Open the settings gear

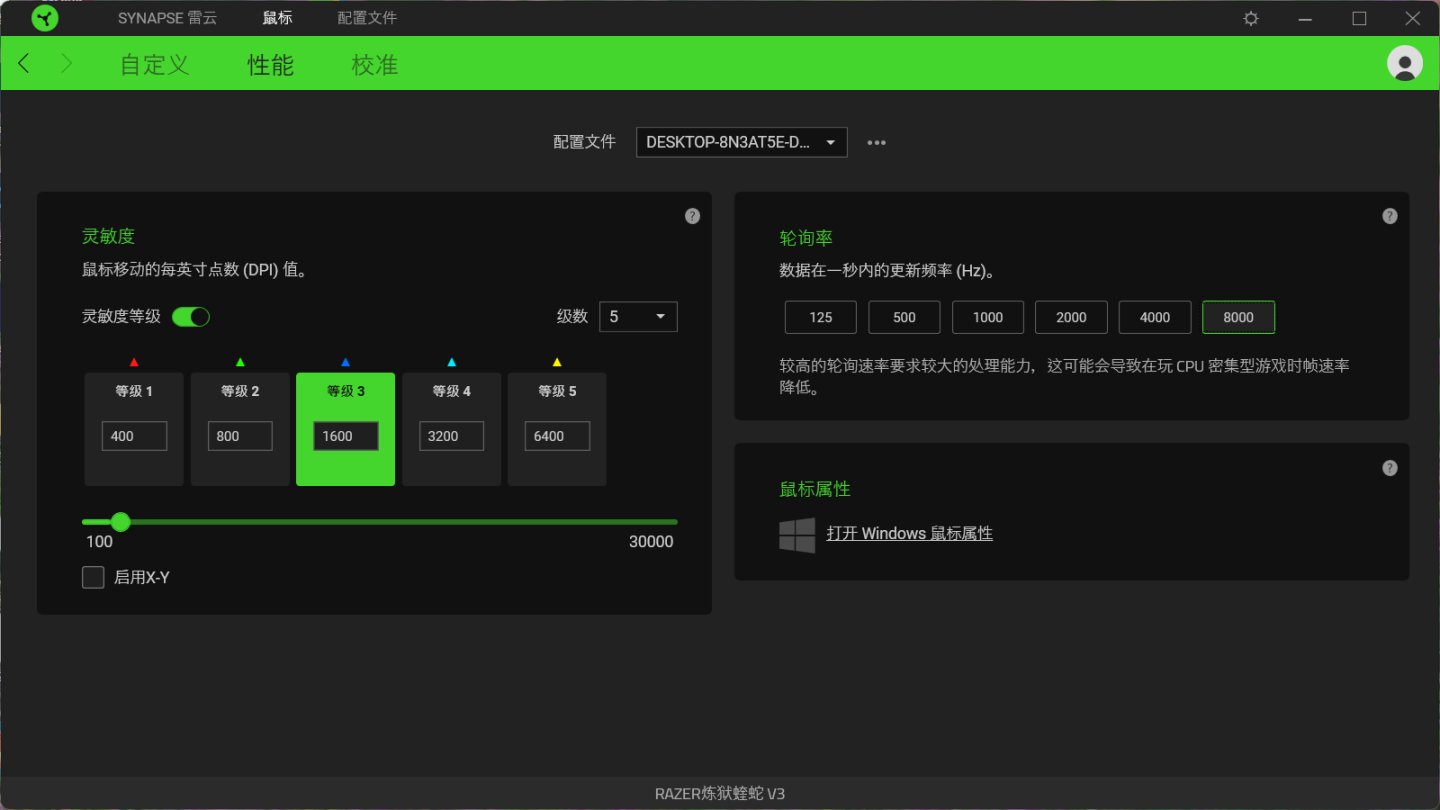tap(1251, 18)
